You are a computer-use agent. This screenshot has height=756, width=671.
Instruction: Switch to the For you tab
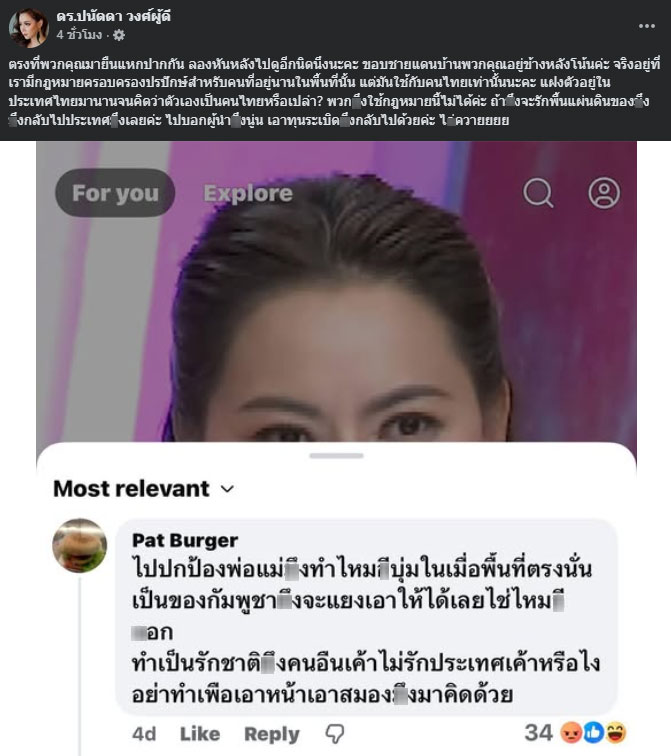point(115,193)
